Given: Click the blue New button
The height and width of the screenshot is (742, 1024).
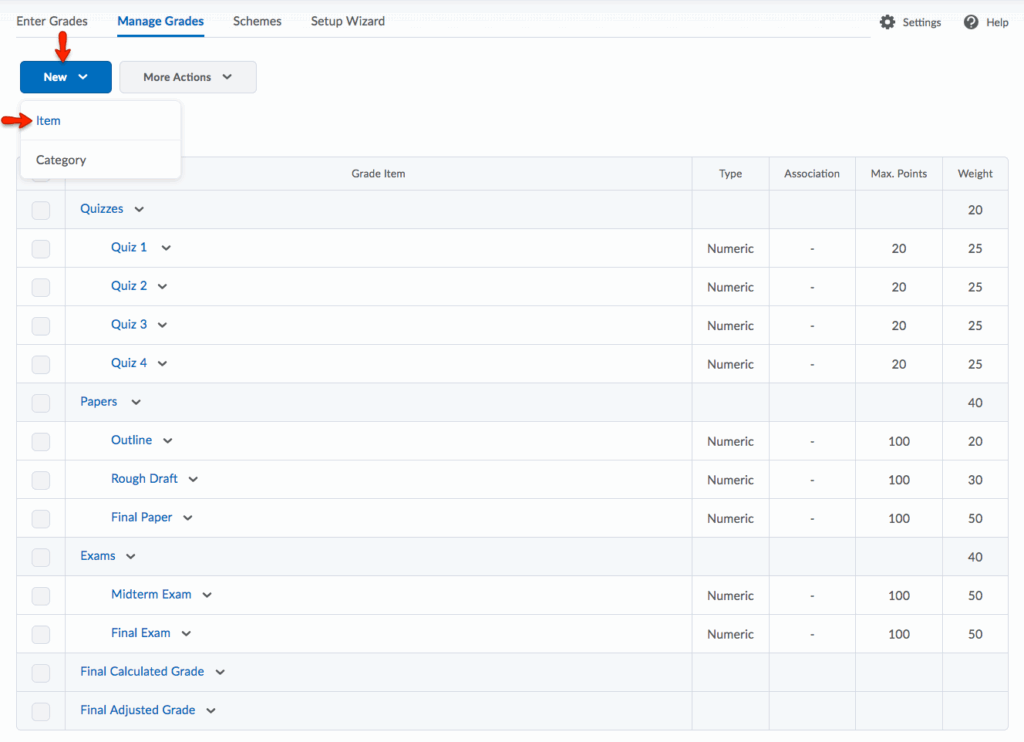Looking at the screenshot, I should click(x=65, y=77).
